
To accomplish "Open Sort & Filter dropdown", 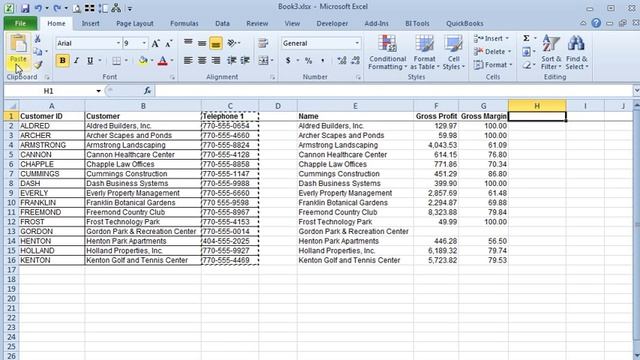I will click(551, 53).
